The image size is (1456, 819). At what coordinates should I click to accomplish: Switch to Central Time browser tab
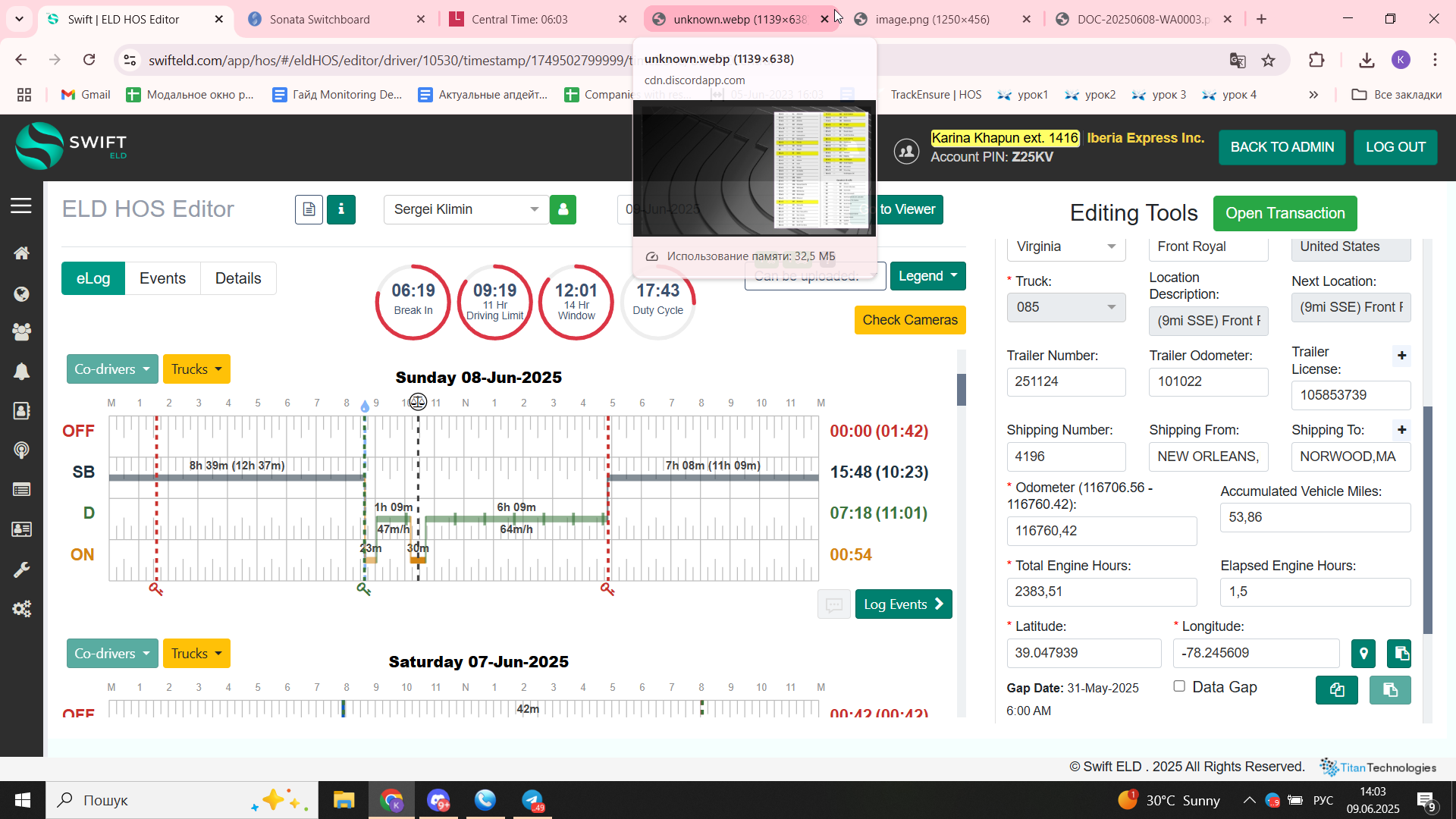tap(538, 19)
